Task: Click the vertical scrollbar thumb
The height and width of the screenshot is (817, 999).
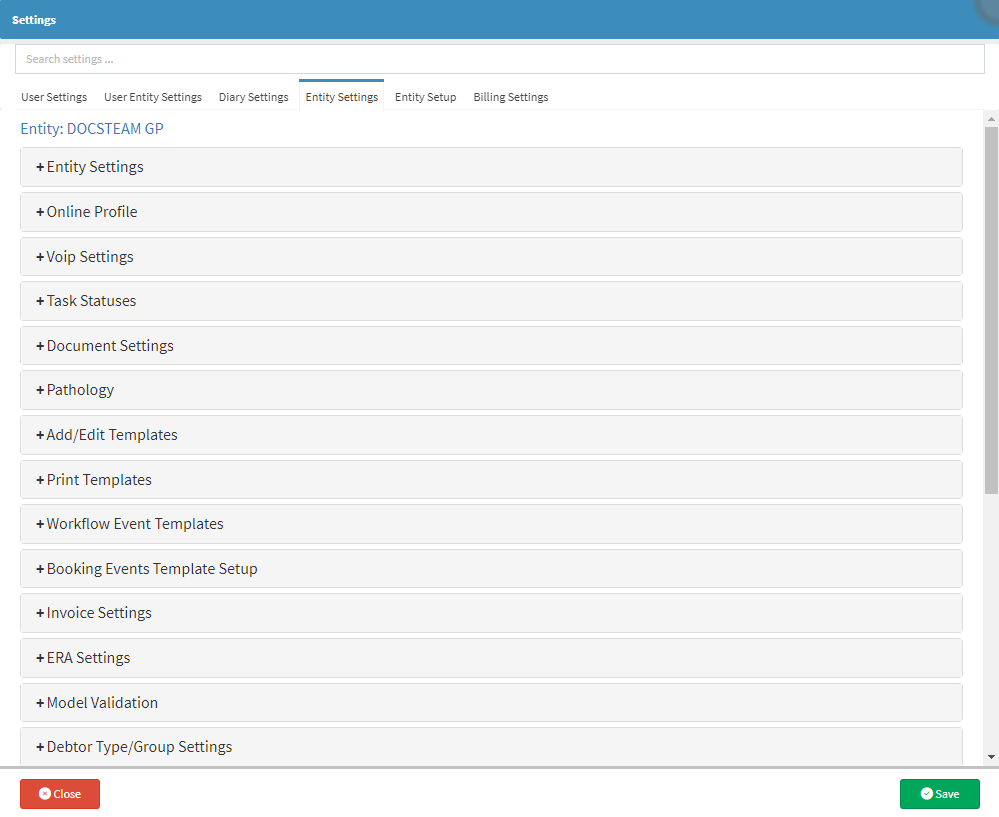Action: [991, 310]
